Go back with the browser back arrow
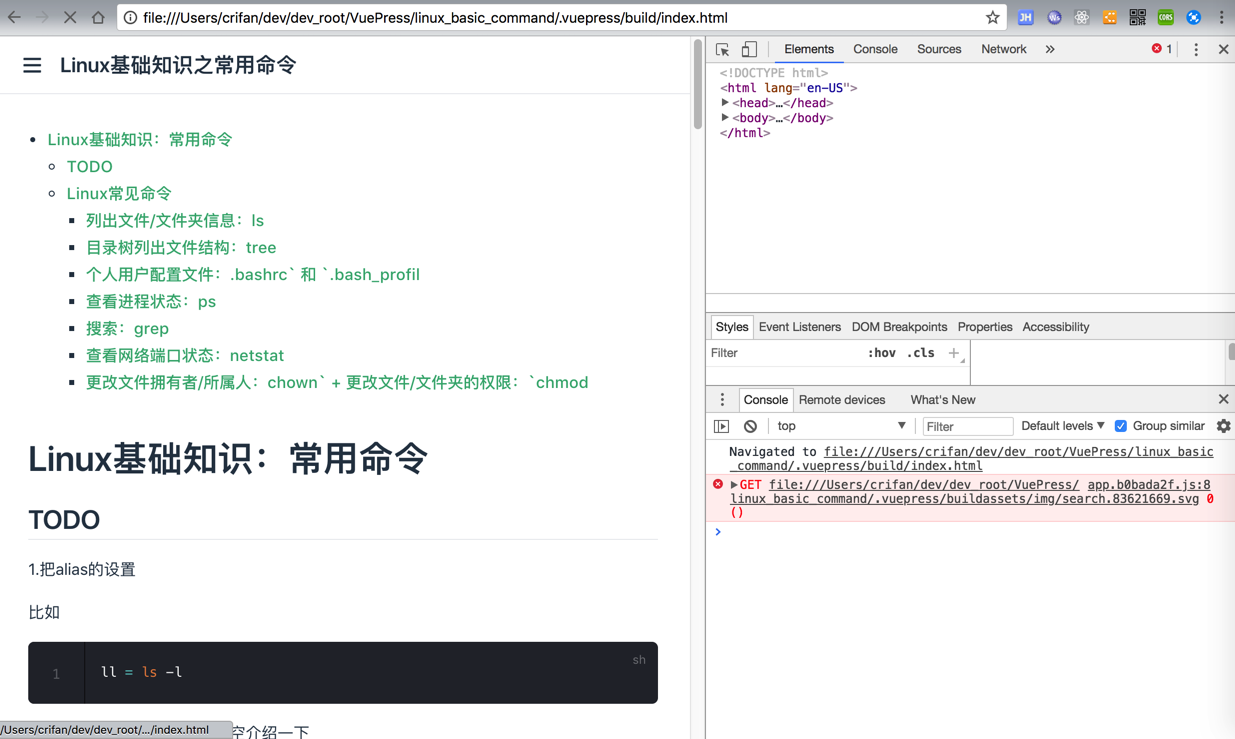Screen dimensions: 1235x739 click(x=14, y=17)
